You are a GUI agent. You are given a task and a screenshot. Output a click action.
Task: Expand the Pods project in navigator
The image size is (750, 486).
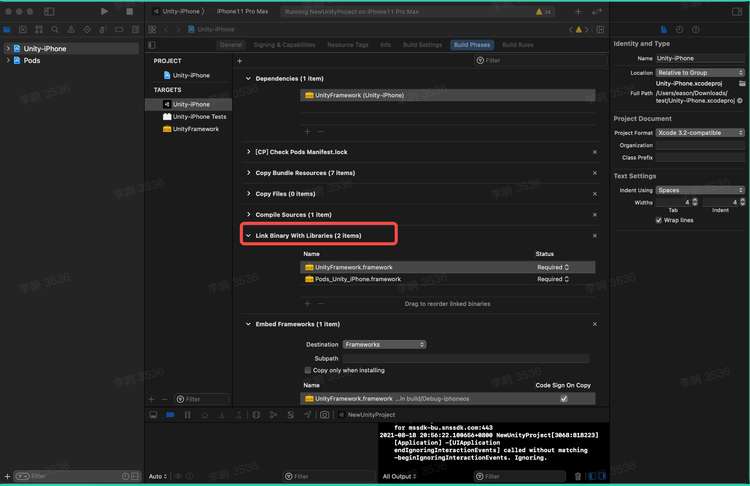point(8,60)
